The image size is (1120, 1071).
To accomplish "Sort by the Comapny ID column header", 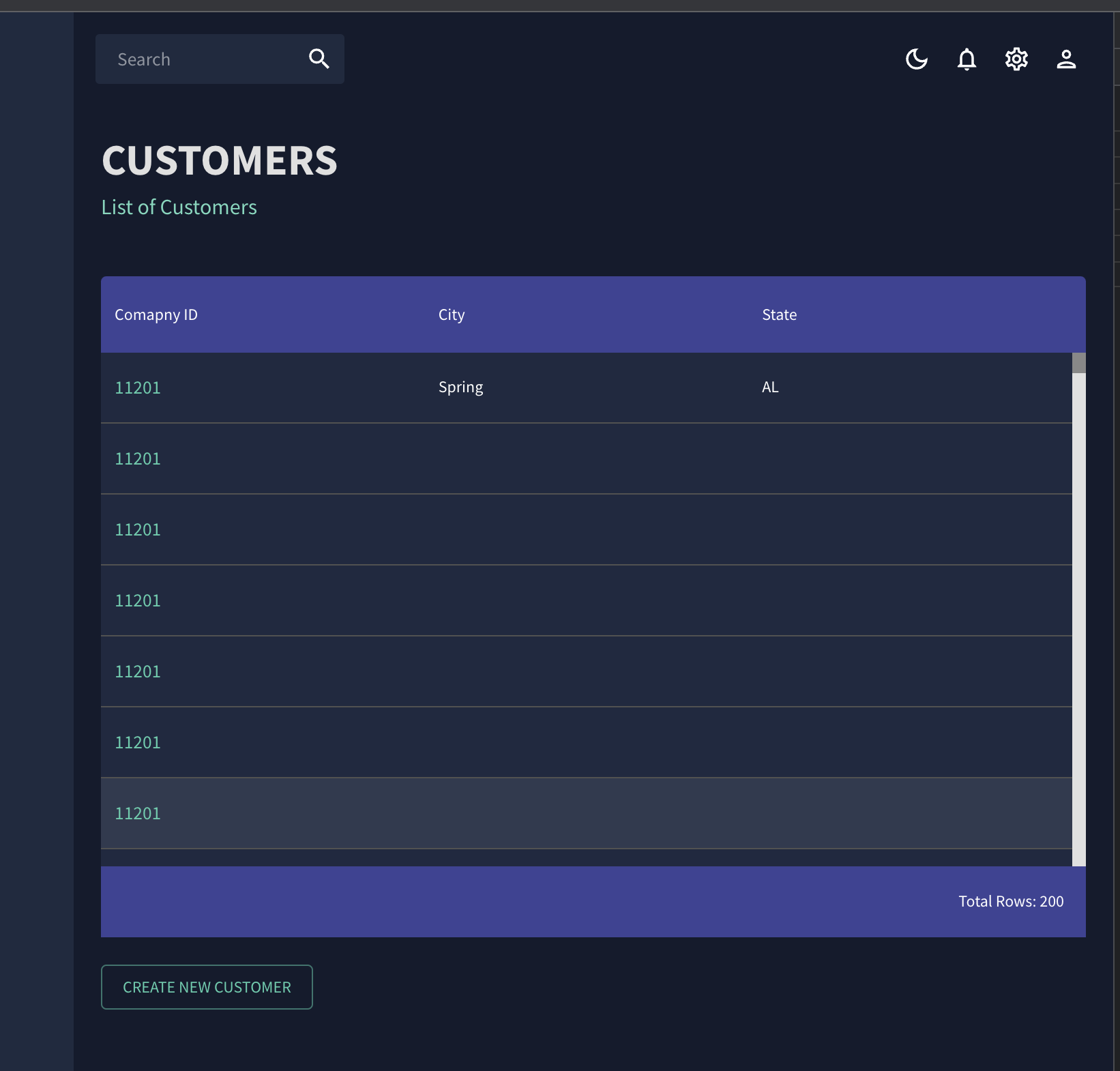I will point(156,314).
